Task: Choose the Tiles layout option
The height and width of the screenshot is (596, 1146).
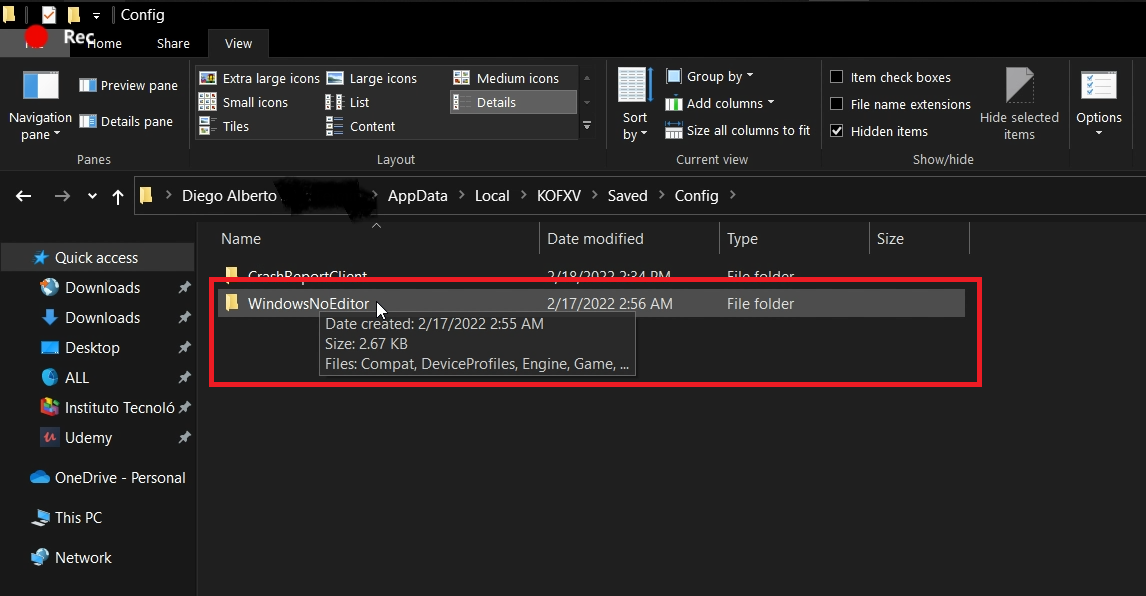Action: (235, 126)
